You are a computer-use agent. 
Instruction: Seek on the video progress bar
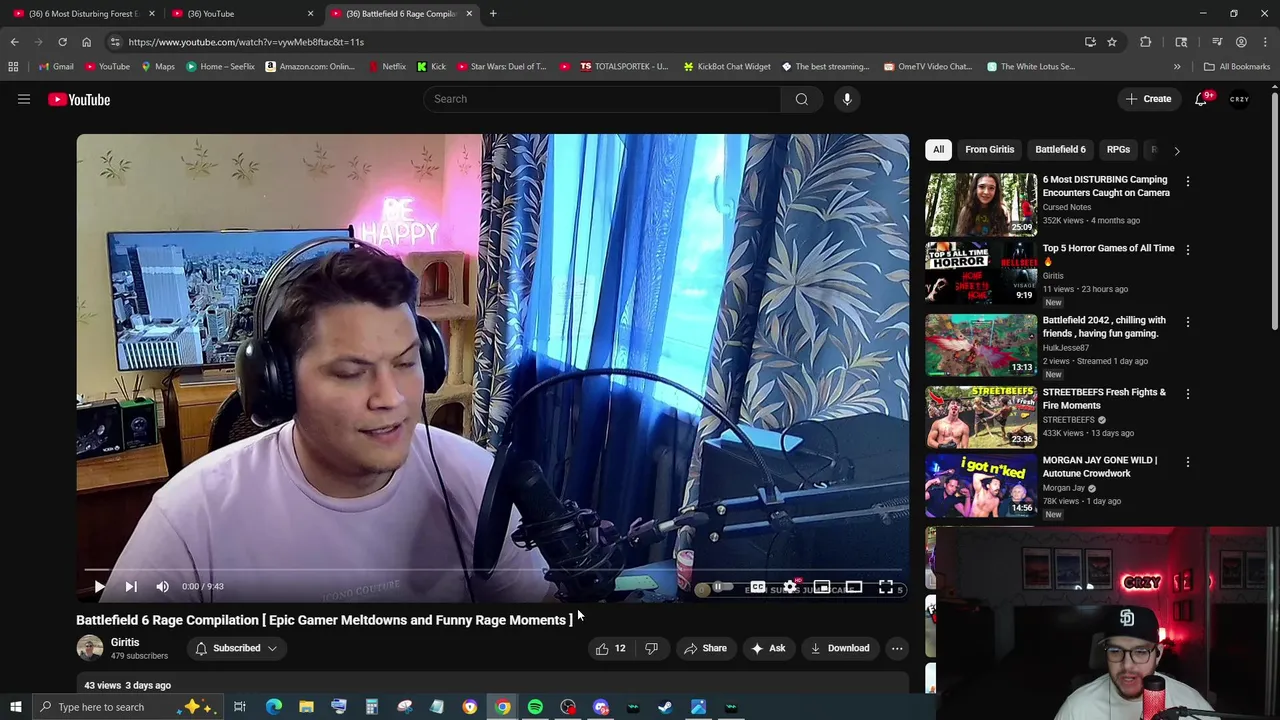(x=493, y=570)
